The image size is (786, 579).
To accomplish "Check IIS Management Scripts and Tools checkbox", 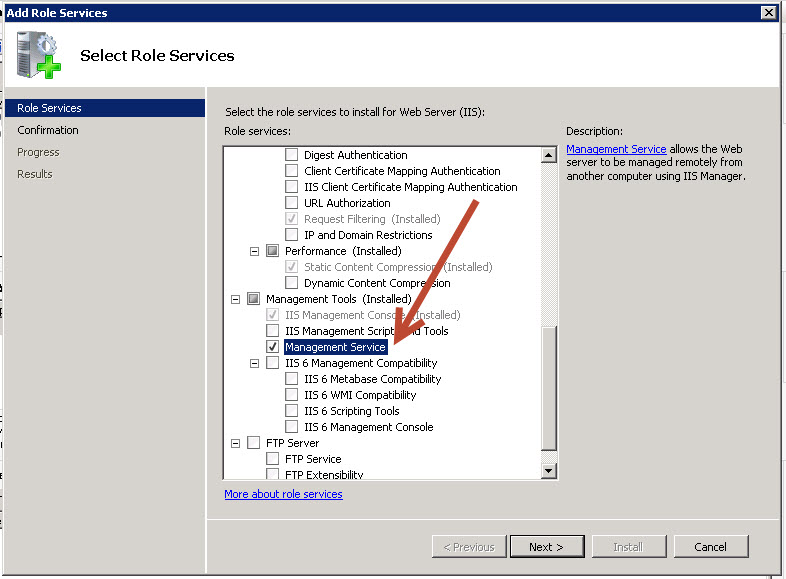I will pos(272,331).
